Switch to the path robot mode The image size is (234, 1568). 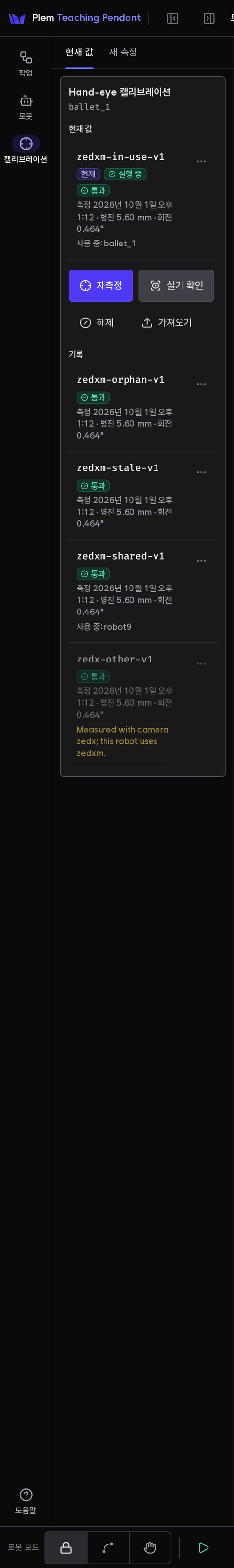pyautogui.click(x=108, y=1547)
